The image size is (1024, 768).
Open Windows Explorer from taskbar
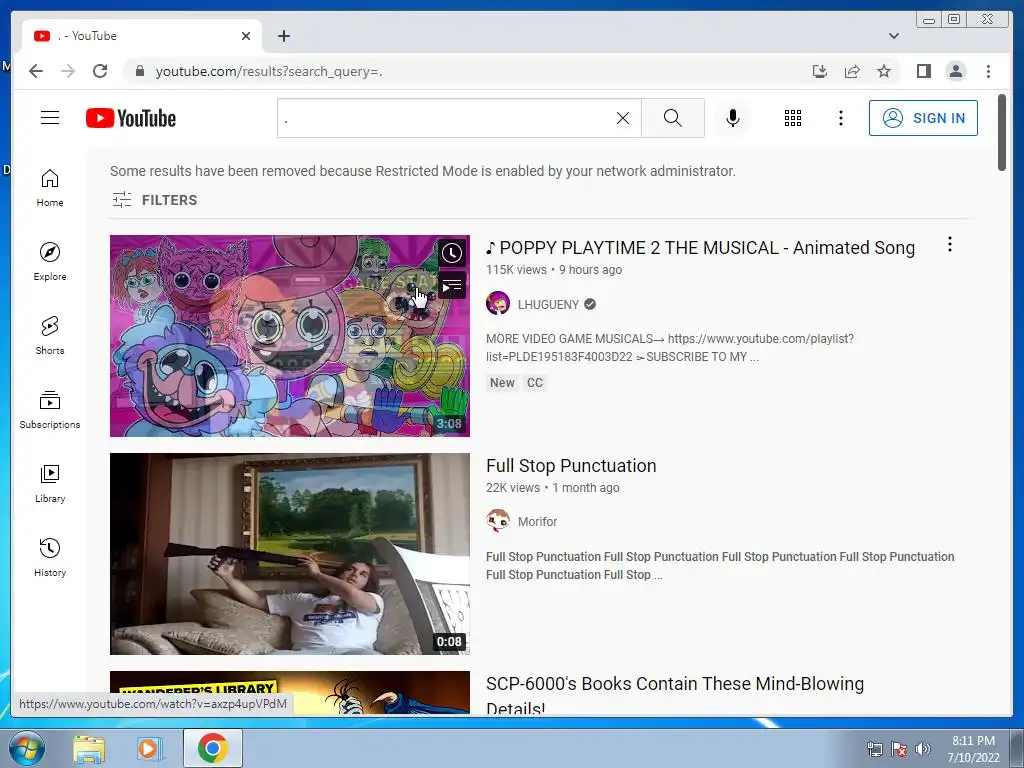click(89, 748)
